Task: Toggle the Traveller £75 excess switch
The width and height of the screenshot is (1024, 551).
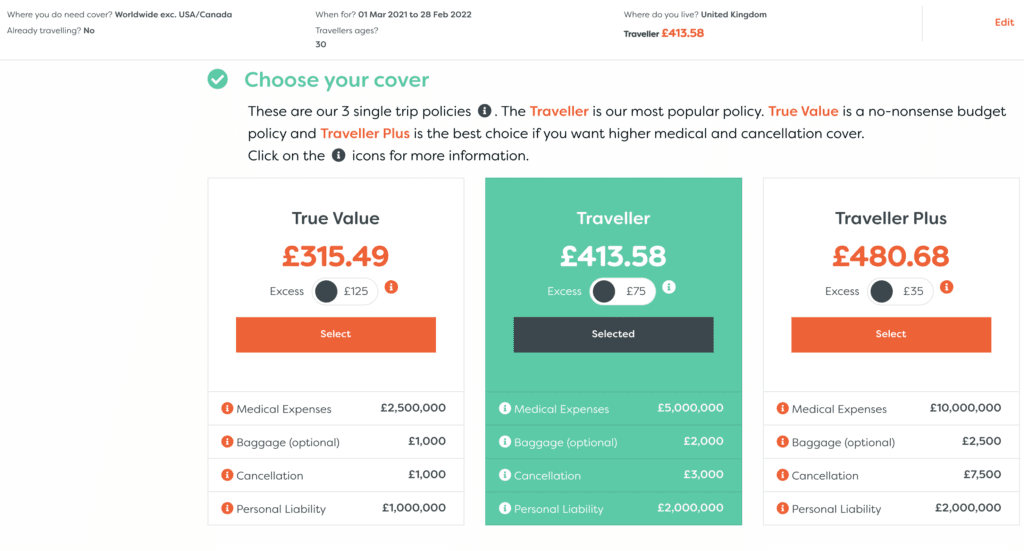Action: (x=622, y=291)
